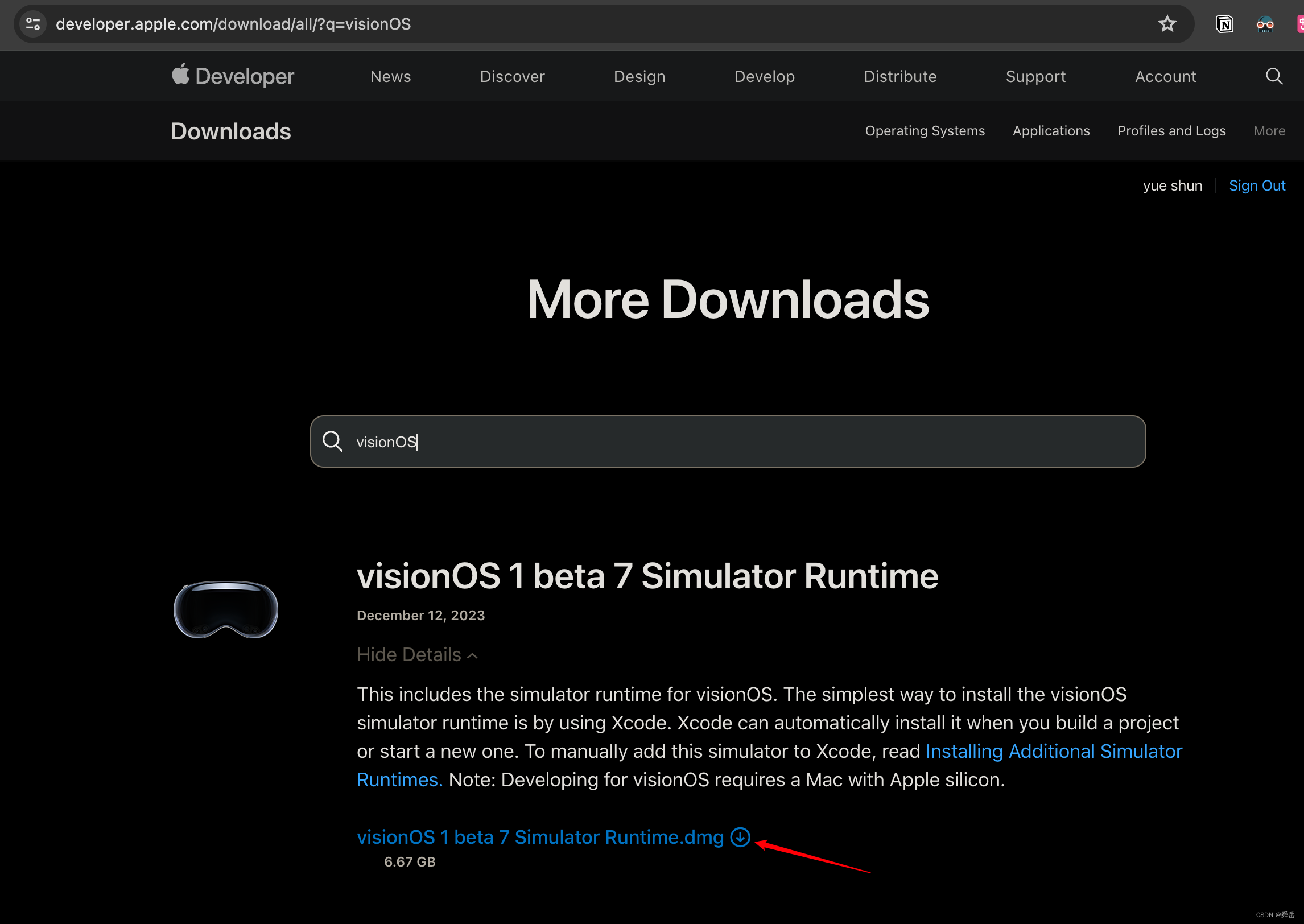This screenshot has height=924, width=1304.
Task: Expand the More dropdown in downloads navigation
Action: (1269, 131)
